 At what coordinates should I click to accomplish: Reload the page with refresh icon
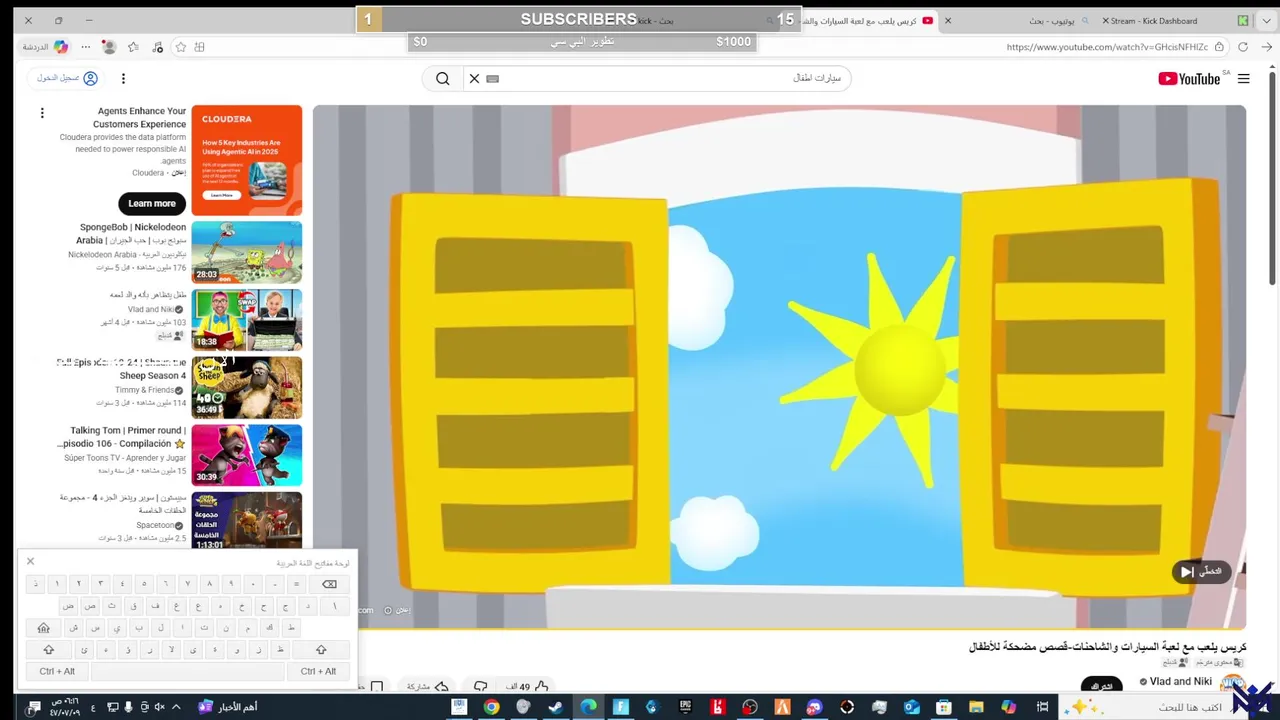(1243, 47)
